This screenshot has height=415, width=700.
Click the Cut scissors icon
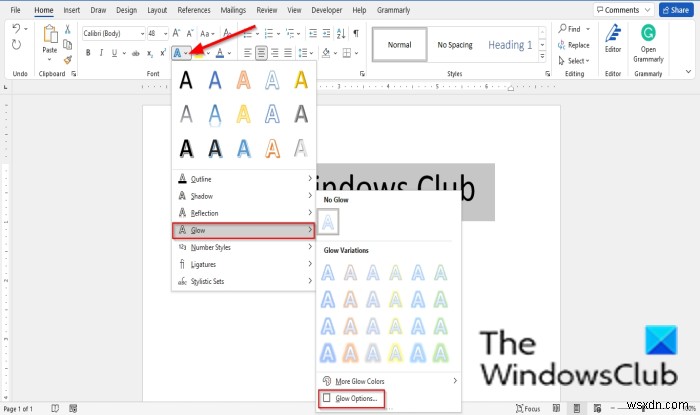tap(67, 29)
